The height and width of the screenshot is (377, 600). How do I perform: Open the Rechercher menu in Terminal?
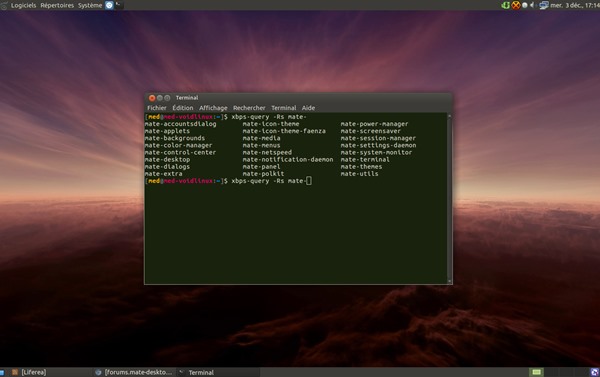tap(249, 108)
